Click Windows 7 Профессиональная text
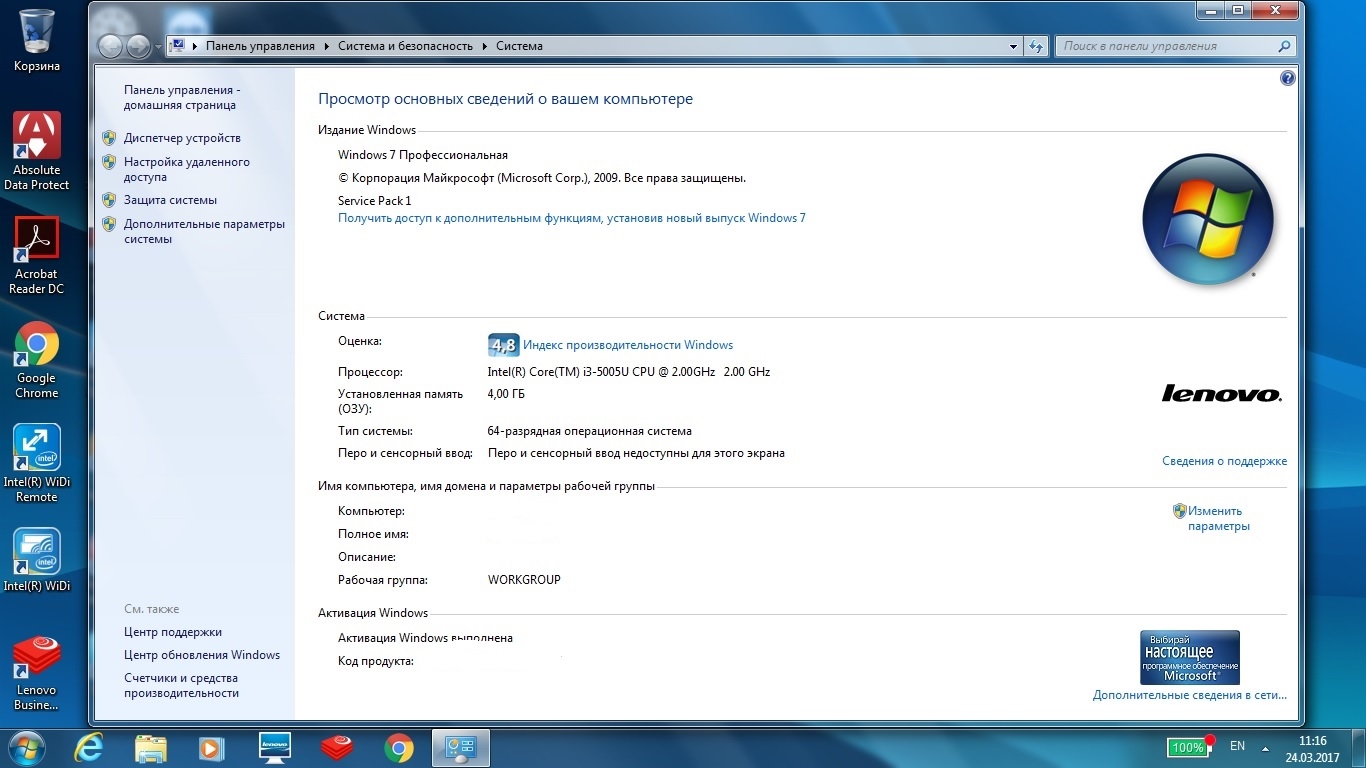 pos(423,155)
